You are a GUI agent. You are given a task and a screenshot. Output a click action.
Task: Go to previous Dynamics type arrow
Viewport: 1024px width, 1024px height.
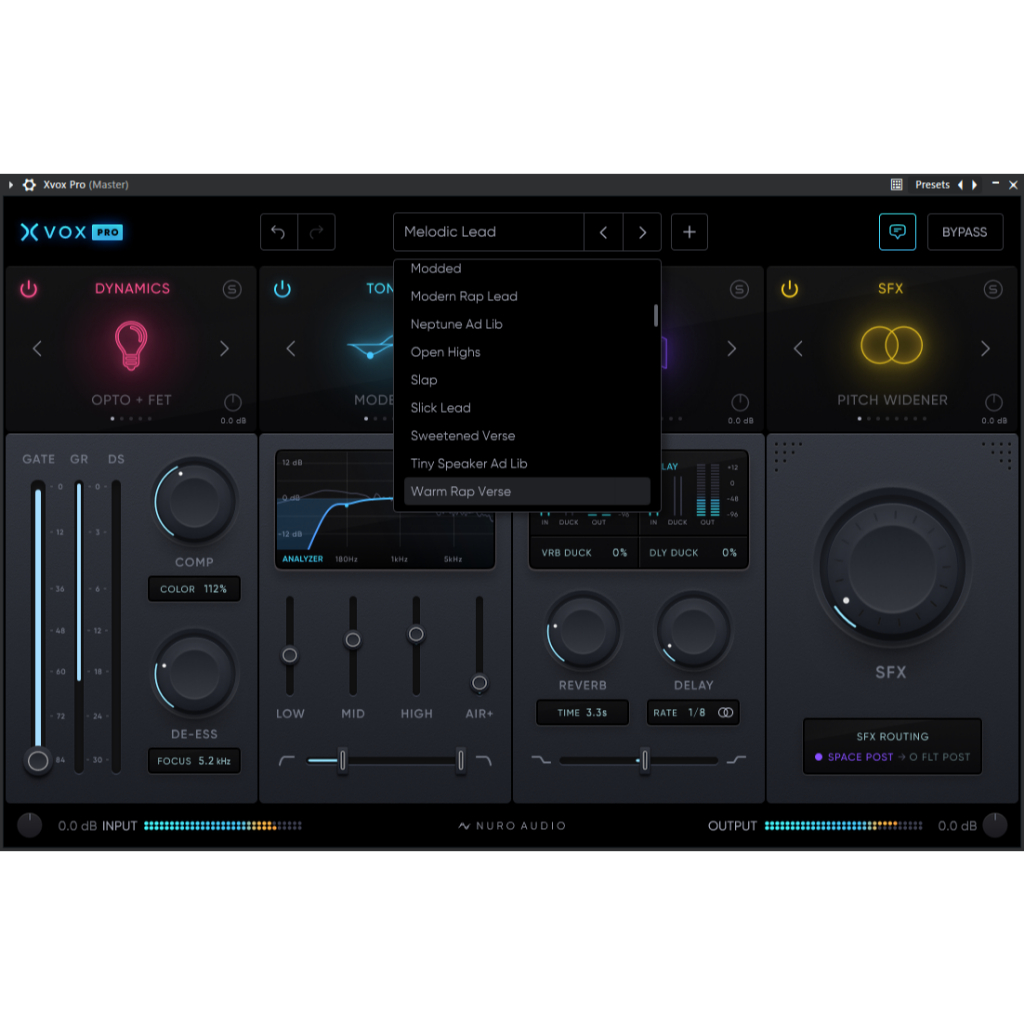tap(37, 348)
